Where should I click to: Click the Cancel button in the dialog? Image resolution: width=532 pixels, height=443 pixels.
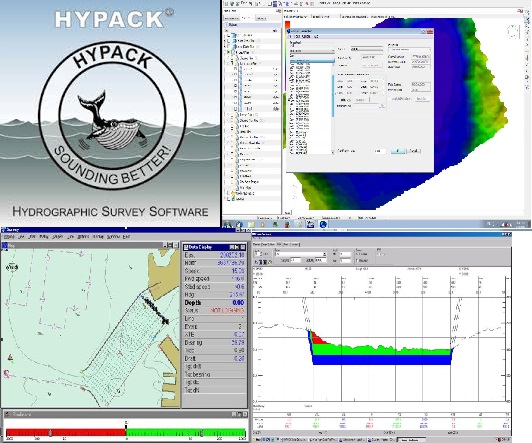[414, 151]
